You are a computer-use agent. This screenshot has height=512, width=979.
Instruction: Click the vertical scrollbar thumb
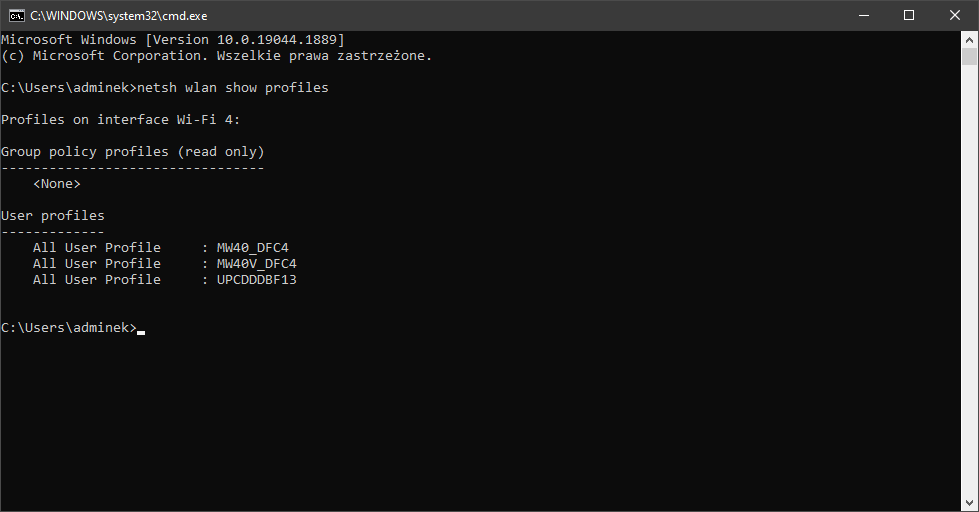point(970,57)
